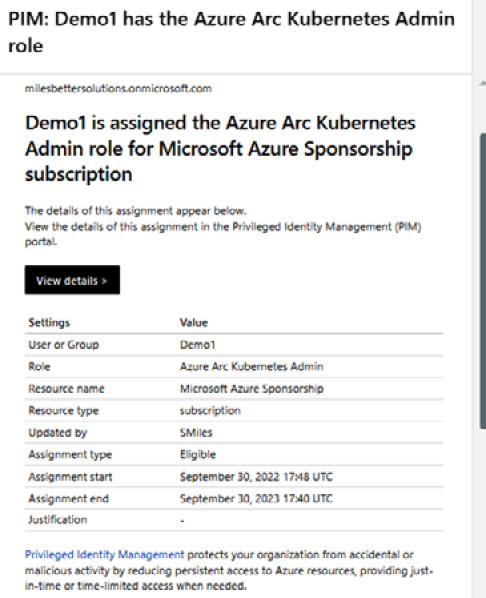Click the Microsoft Azure Sponsorship resource value

tap(251, 389)
